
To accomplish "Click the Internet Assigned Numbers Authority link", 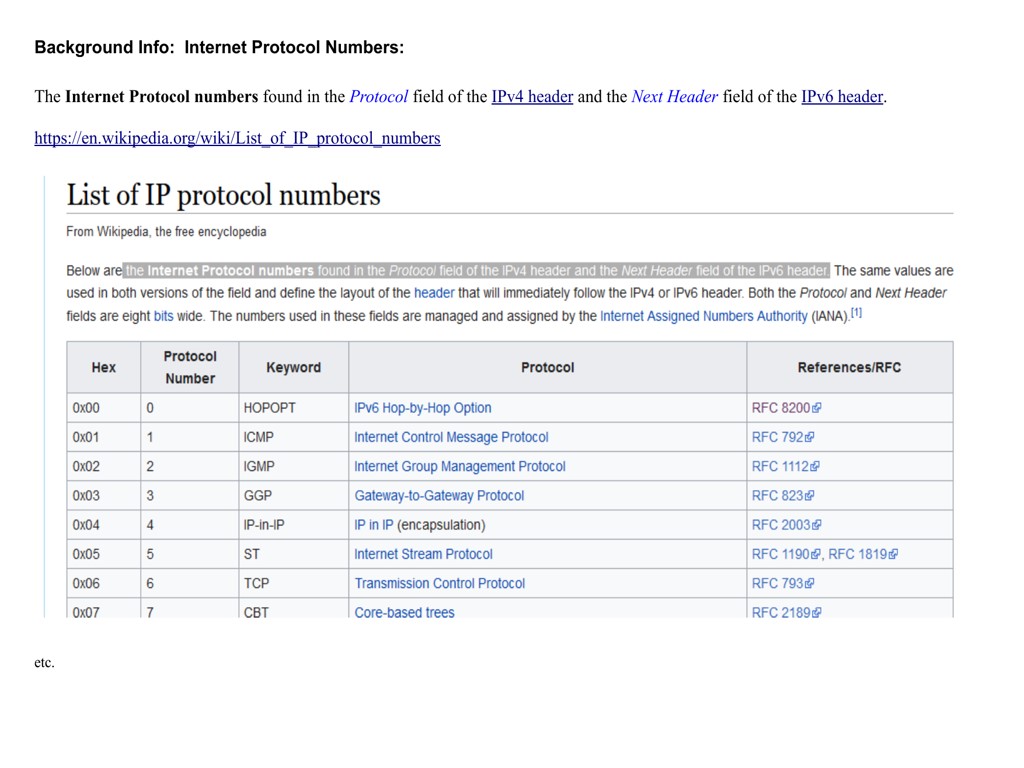I will (x=703, y=316).
